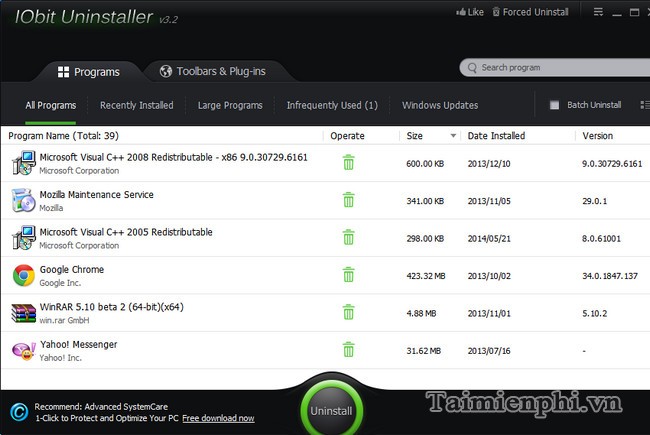
Task: Switch to Infrequently Used (1)
Action: (x=332, y=105)
